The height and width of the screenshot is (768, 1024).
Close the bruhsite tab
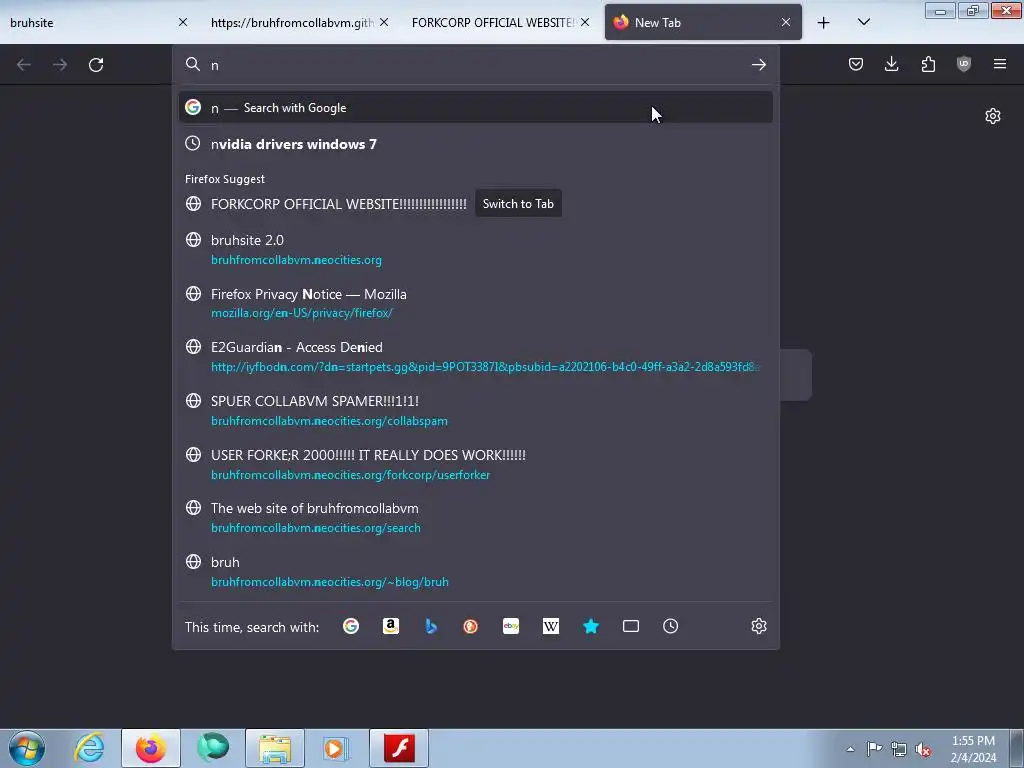183,23
